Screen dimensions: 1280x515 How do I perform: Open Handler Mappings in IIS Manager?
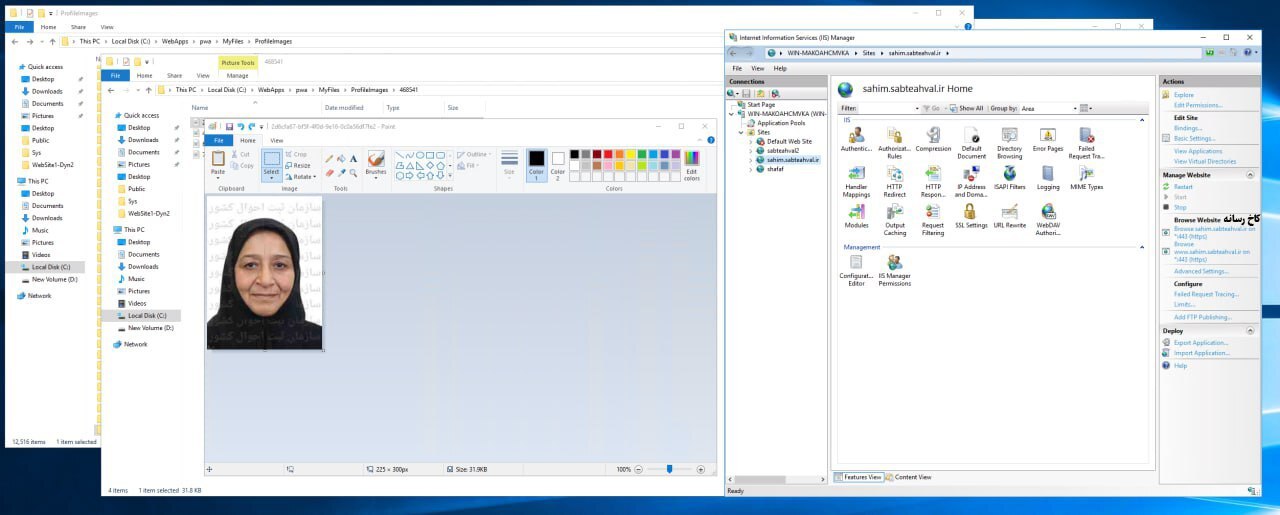coord(856,182)
